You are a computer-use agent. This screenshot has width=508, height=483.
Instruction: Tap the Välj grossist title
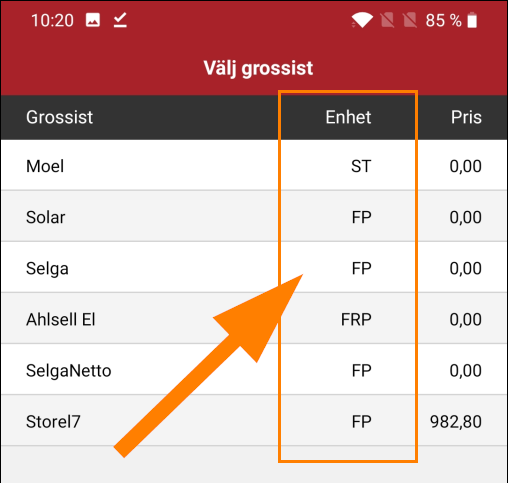click(258, 68)
